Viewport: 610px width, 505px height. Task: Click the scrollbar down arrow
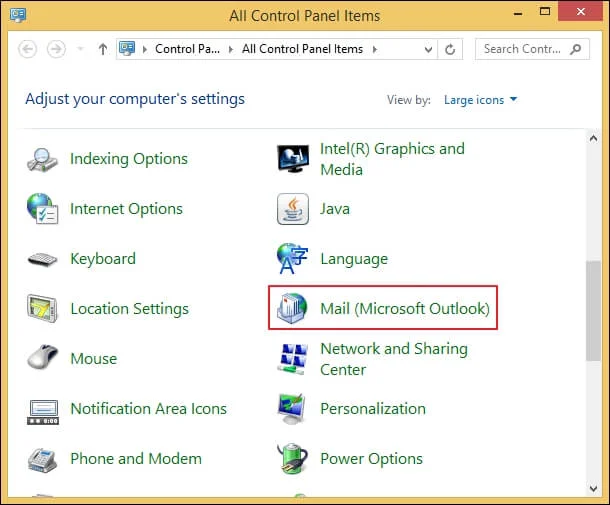(x=593, y=488)
